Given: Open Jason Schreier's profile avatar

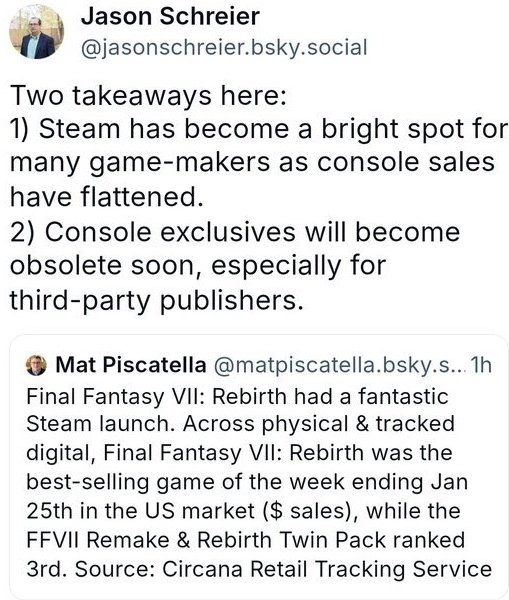Looking at the screenshot, I should [x=36, y=32].
